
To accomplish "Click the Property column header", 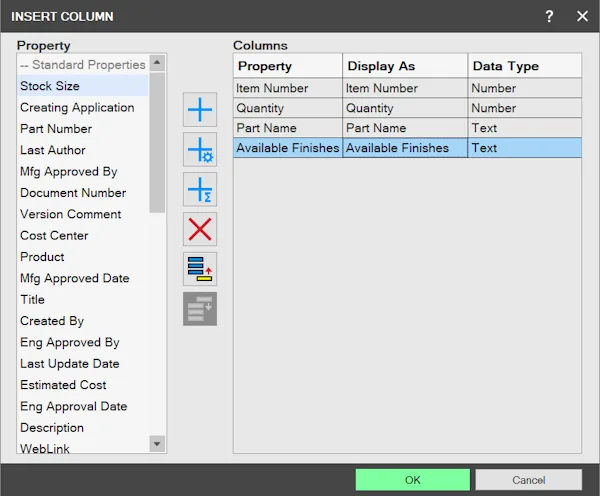I will pyautogui.click(x=288, y=66).
